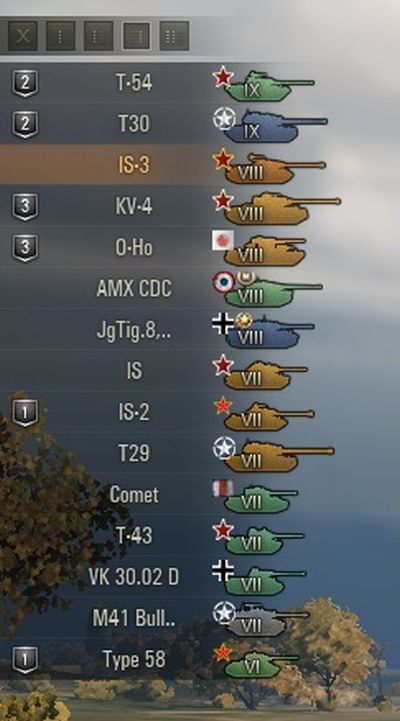Switch to the minimal dots-only panel mode
Viewport: 400px width, 721px height.
click(61, 36)
